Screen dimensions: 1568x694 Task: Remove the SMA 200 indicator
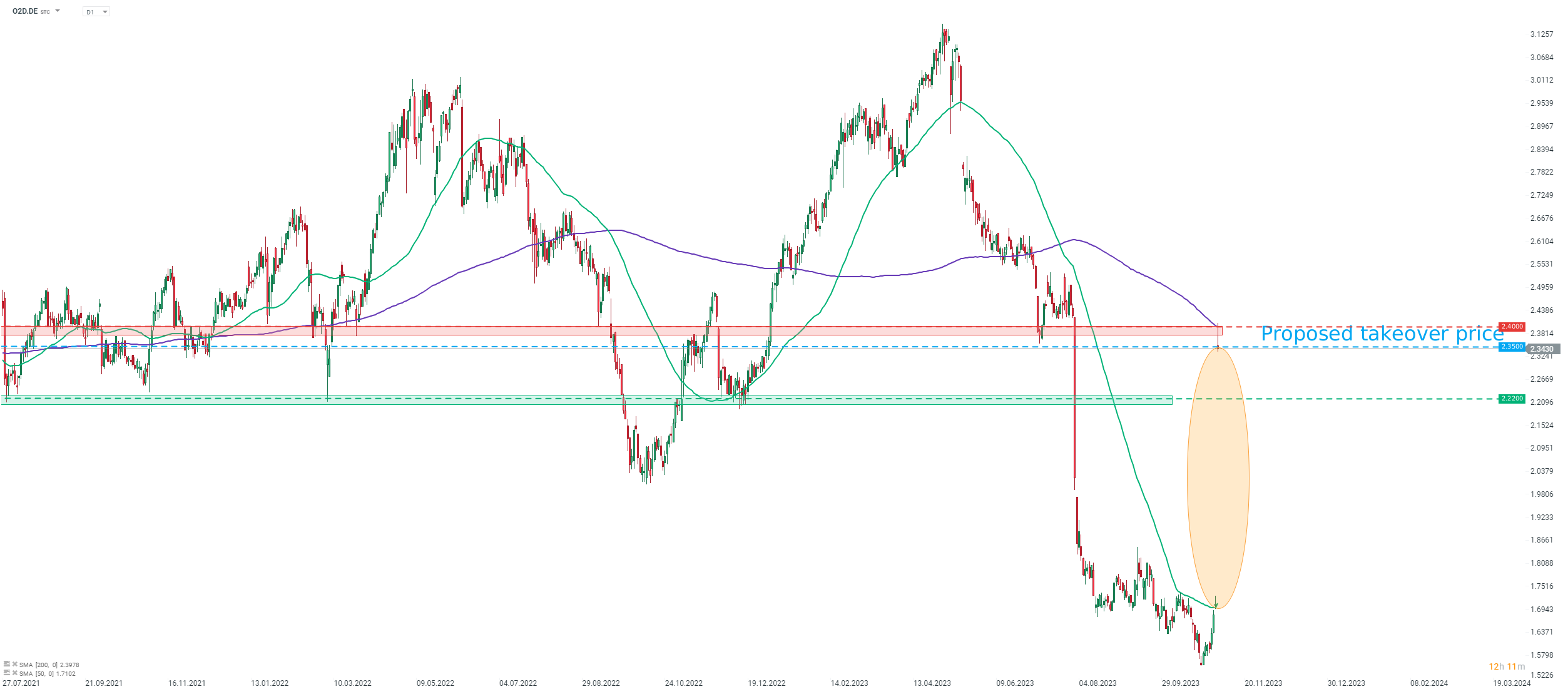tap(15, 664)
